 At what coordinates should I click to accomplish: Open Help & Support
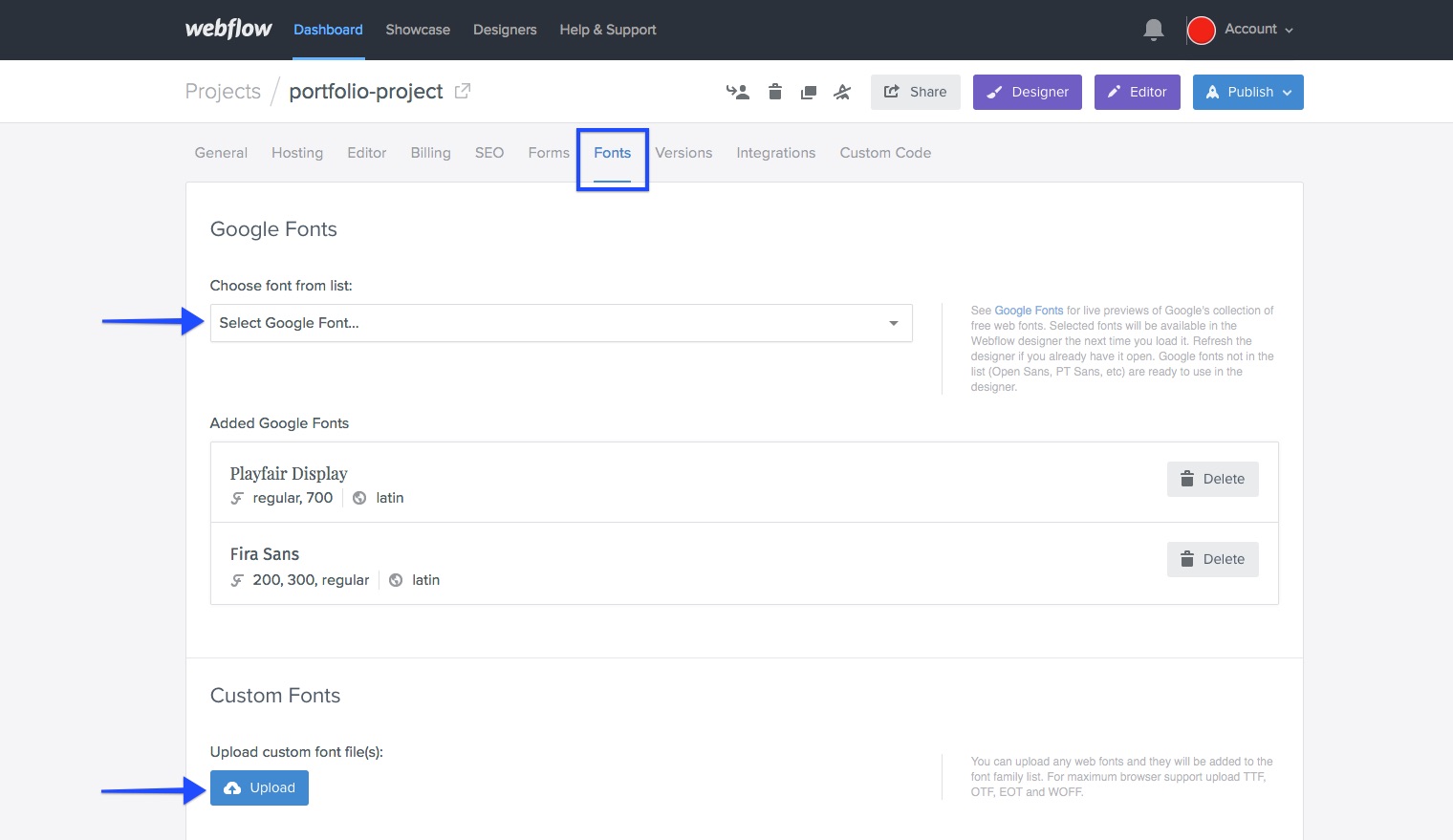(x=608, y=30)
